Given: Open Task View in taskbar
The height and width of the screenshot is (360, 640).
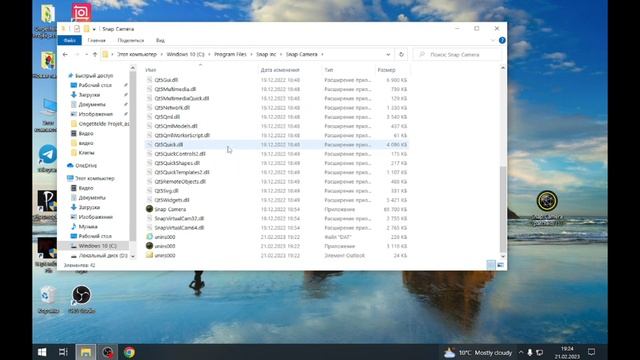Looking at the screenshot, I should click(63, 352).
